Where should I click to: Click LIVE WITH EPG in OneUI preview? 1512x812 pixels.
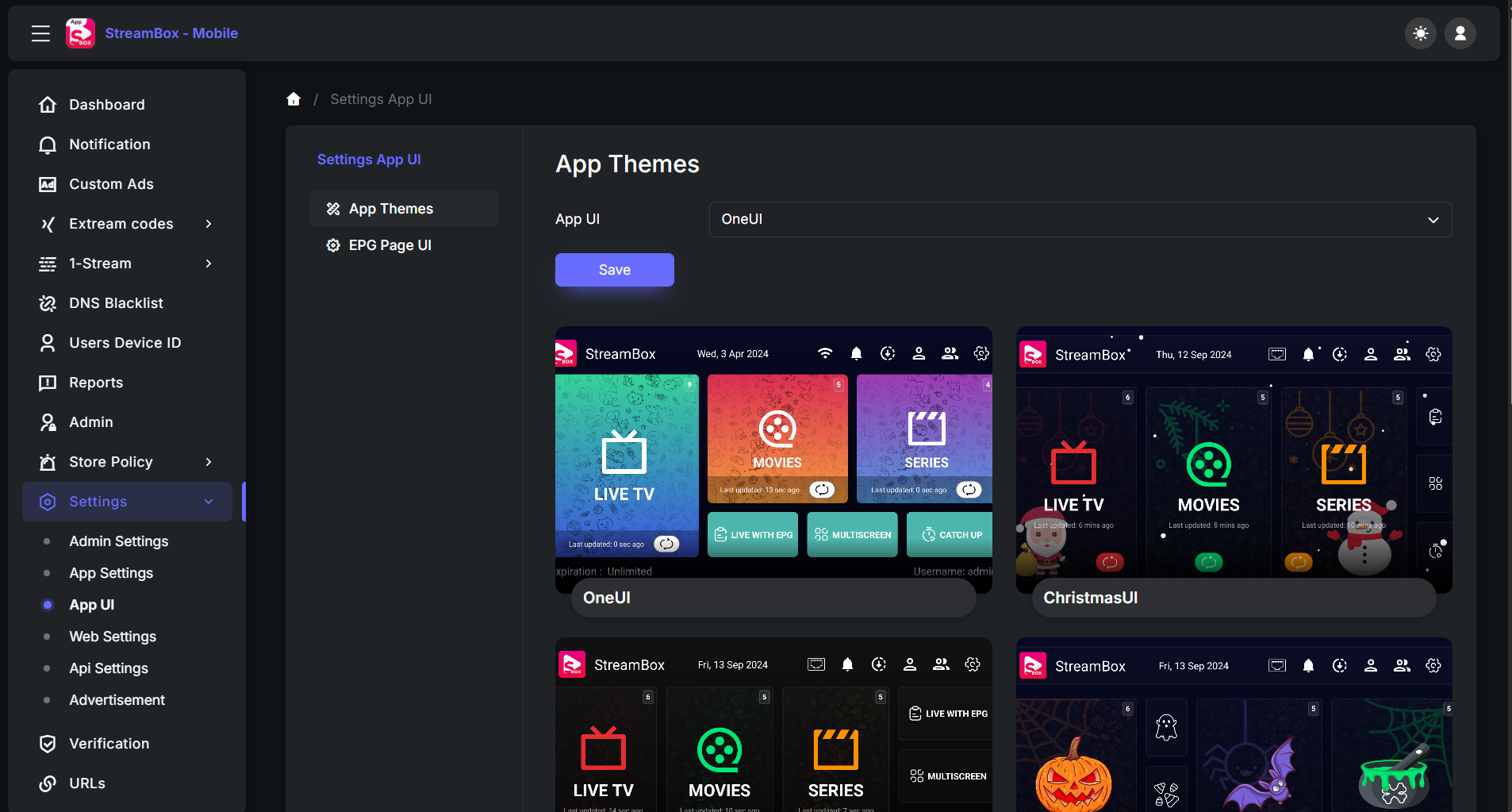pos(753,535)
